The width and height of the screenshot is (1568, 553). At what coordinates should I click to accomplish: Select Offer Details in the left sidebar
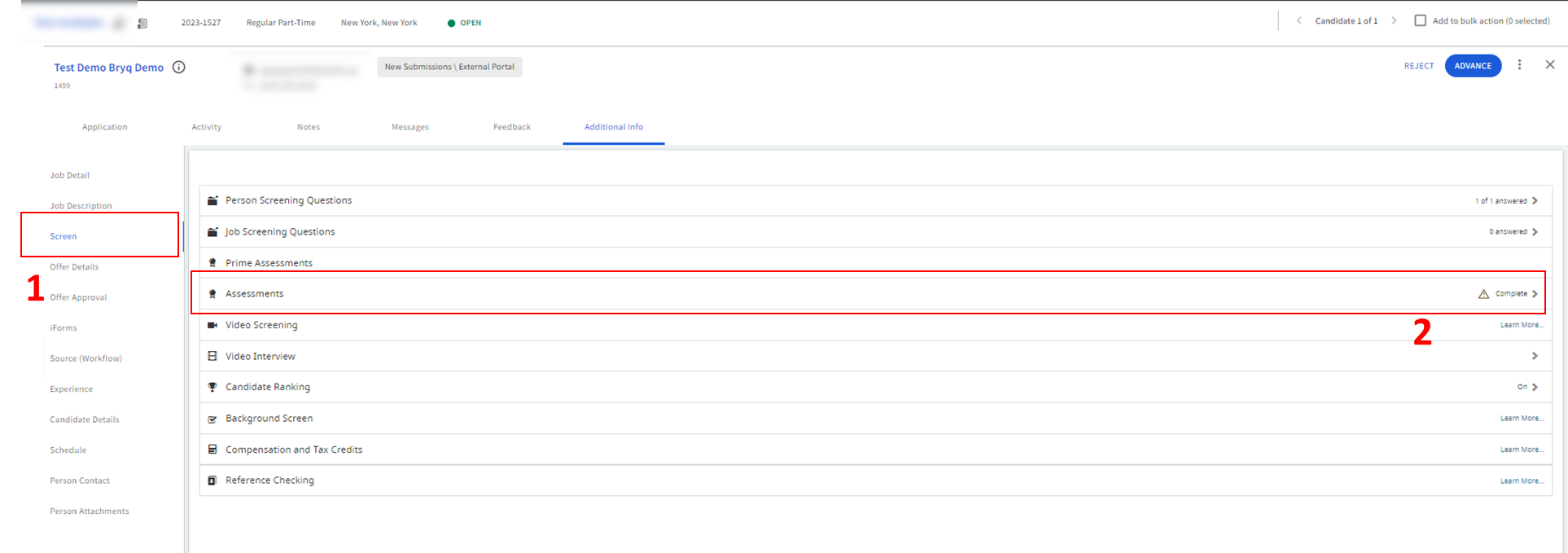tap(74, 267)
